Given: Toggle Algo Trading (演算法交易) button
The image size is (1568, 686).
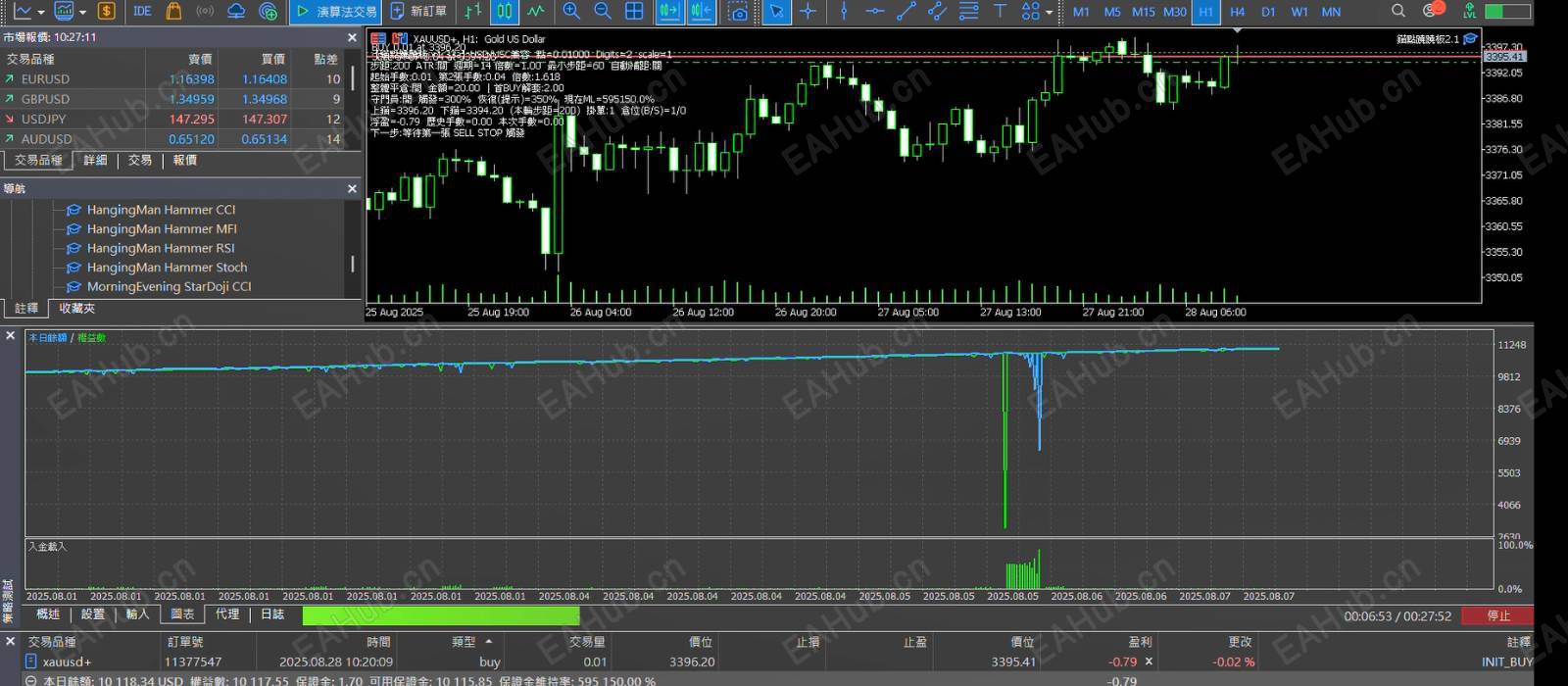Looking at the screenshot, I should [336, 11].
